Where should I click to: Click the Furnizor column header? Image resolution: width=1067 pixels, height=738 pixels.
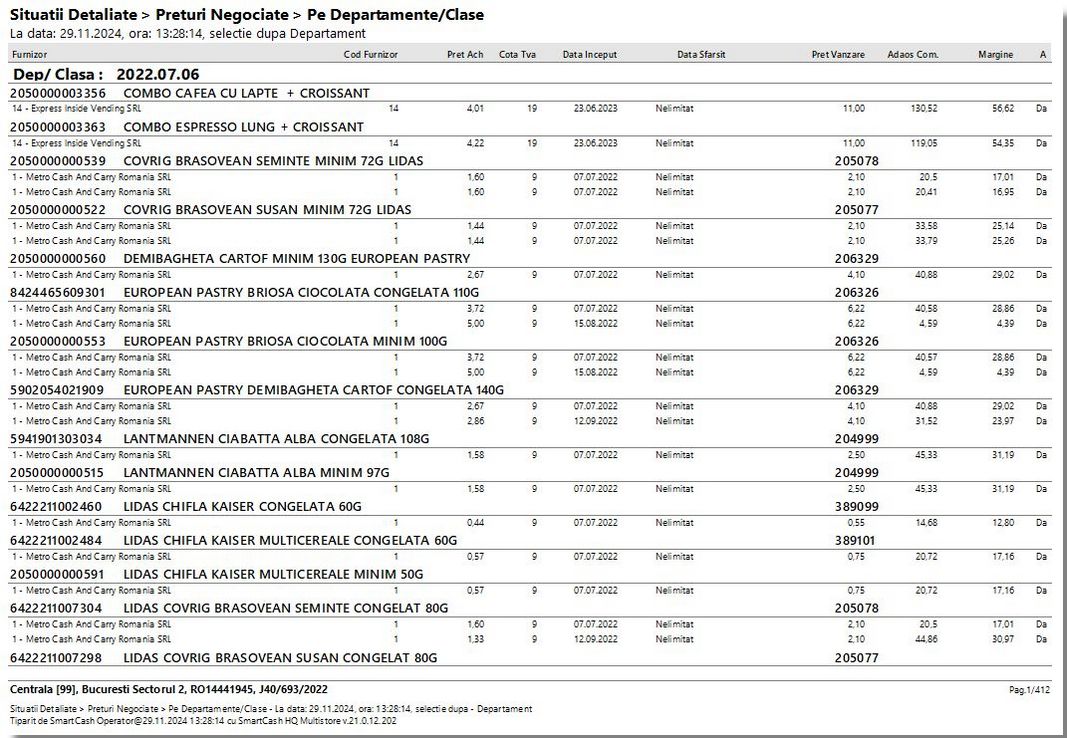(x=29, y=54)
